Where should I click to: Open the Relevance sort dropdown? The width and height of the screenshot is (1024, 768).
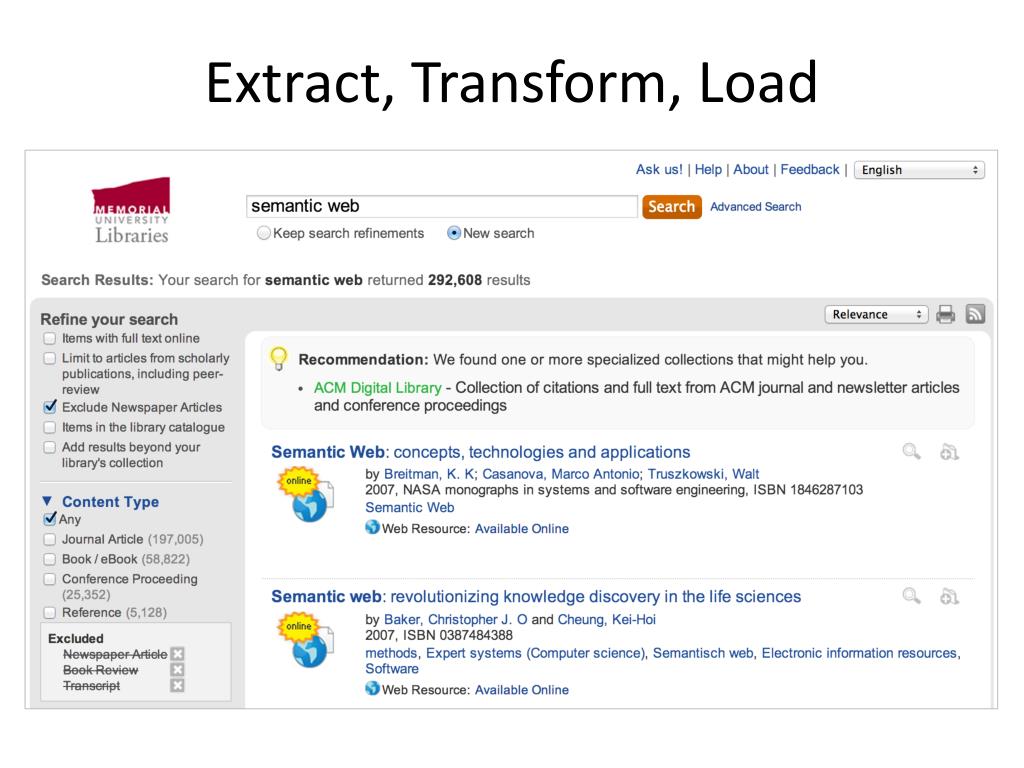(x=876, y=314)
